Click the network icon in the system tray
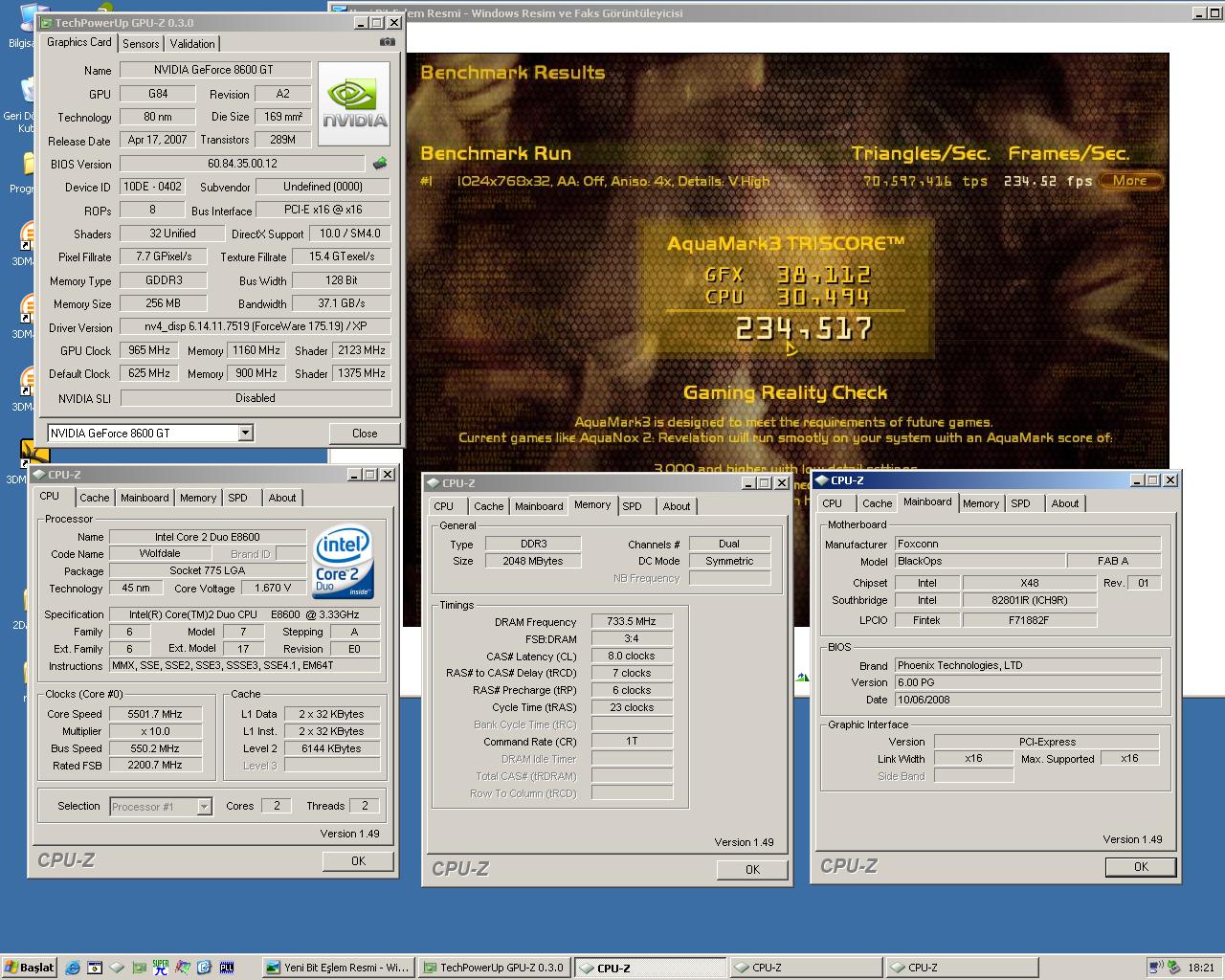Screen dimensions: 1225x980 click(1156, 968)
